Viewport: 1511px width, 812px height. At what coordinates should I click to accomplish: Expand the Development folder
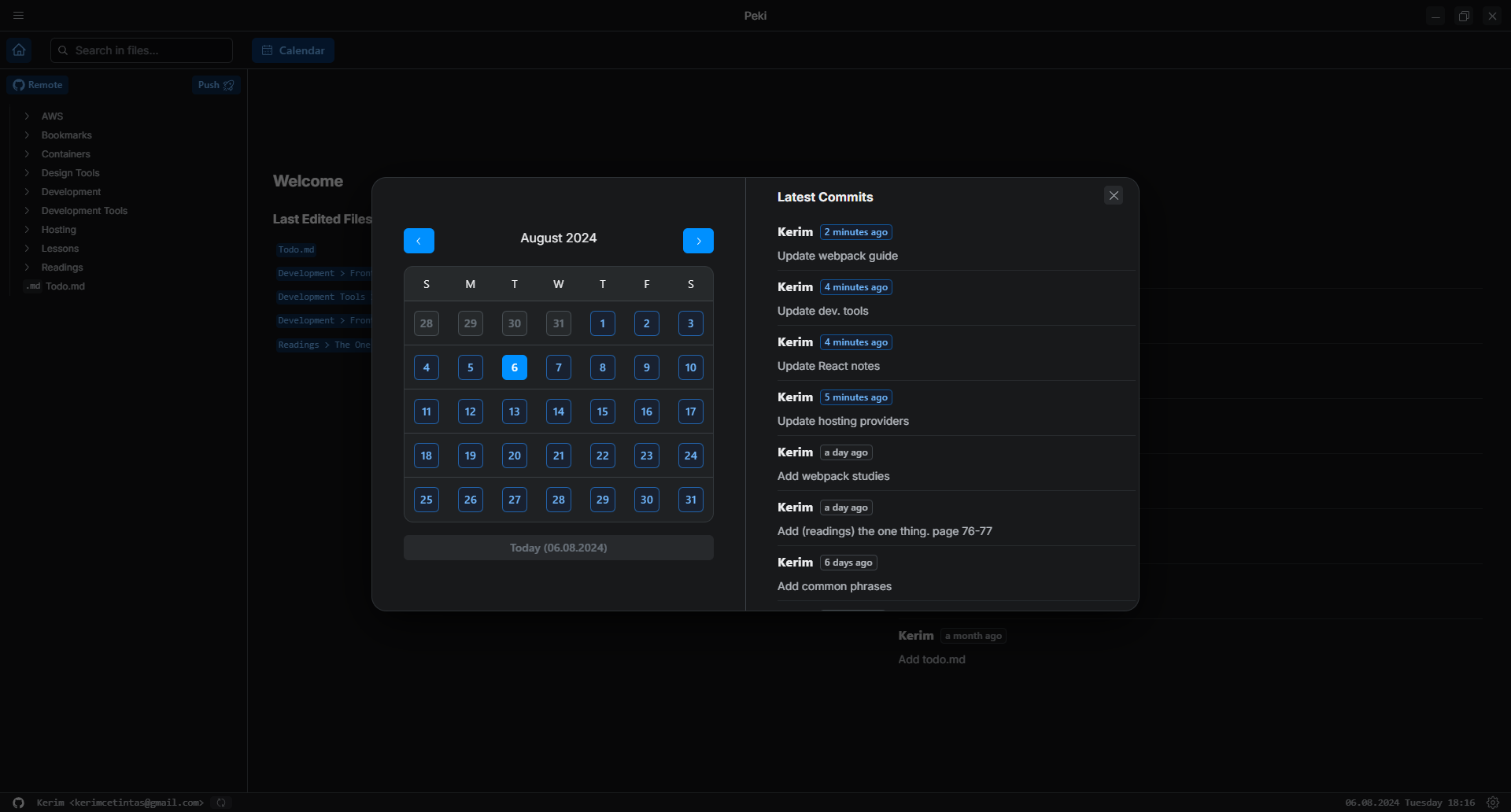[x=71, y=192]
